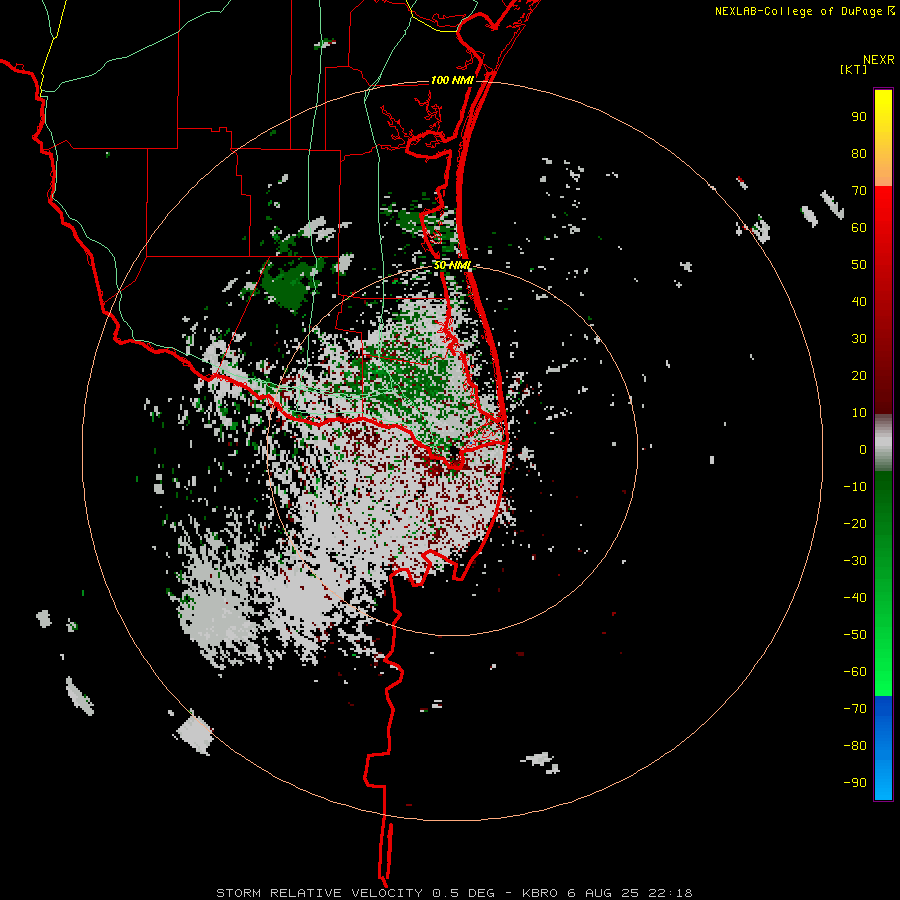The width and height of the screenshot is (900, 900).
Task: Select the 20 value on velocity scale
Action: tap(859, 376)
